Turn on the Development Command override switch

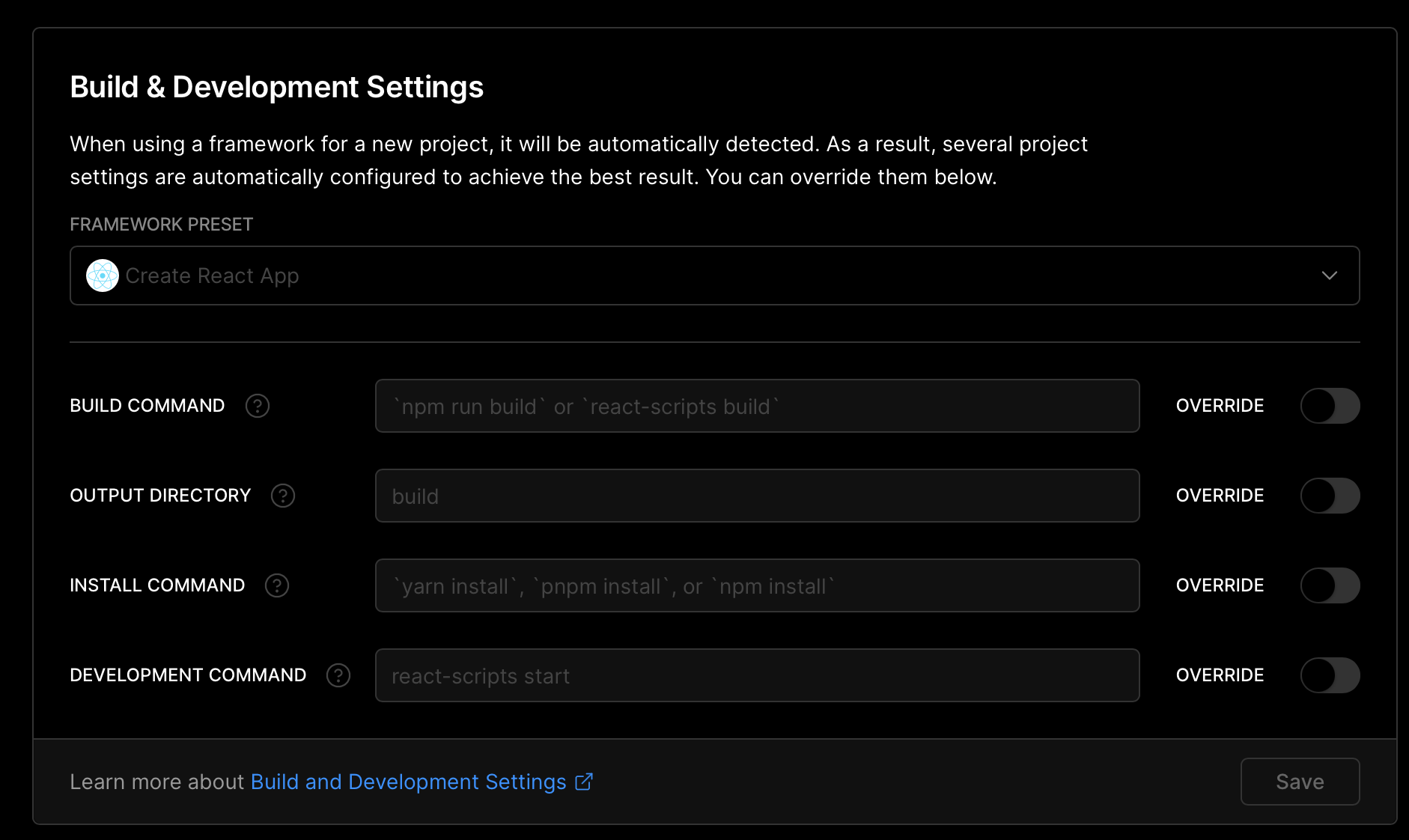tap(1330, 675)
